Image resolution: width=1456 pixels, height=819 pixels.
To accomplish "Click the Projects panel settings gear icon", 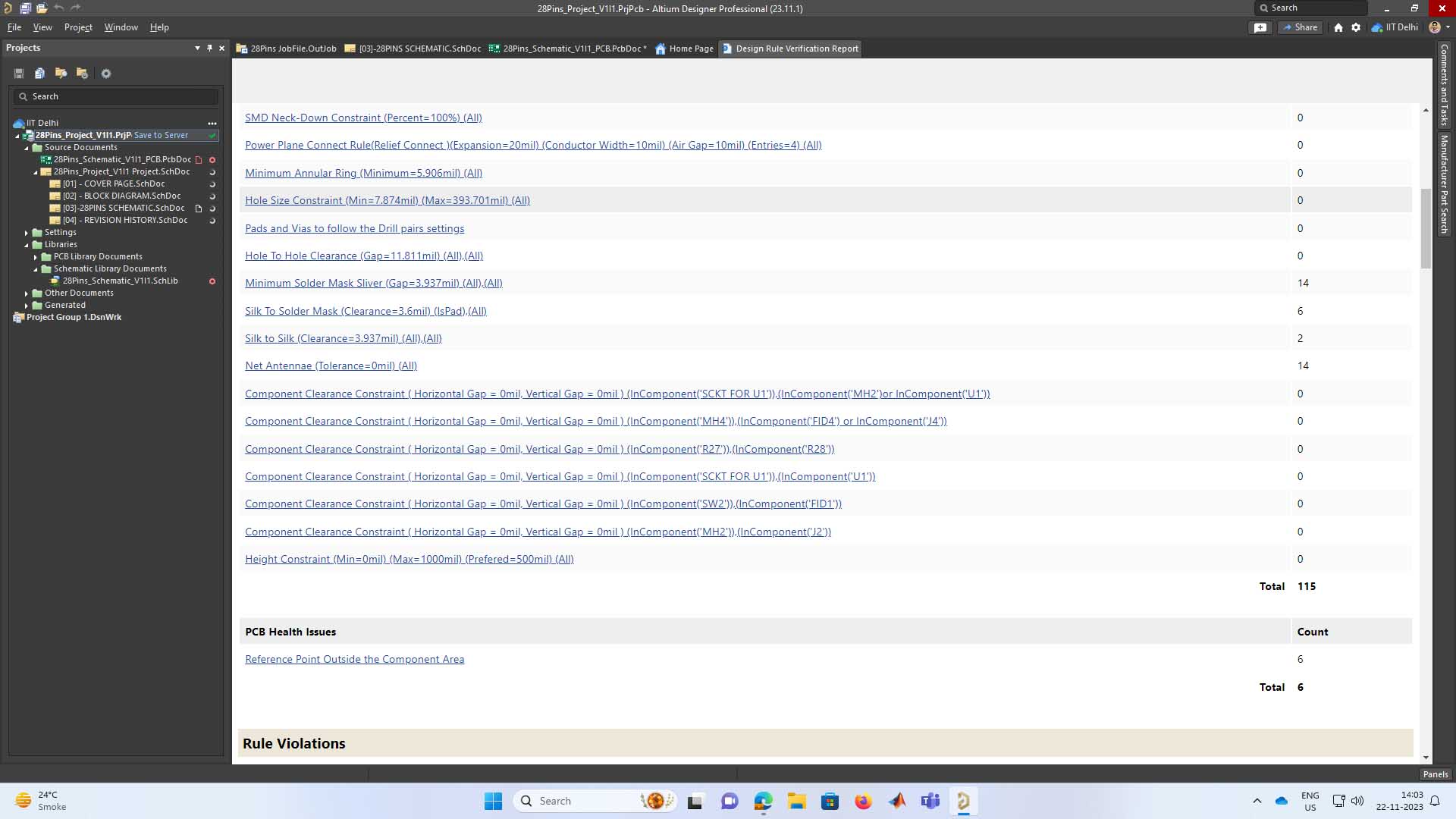I will [106, 74].
